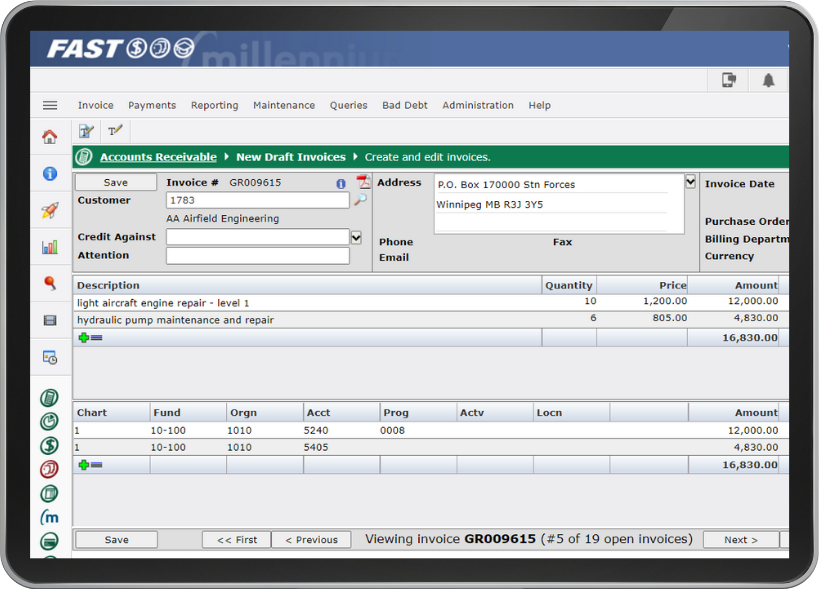Open the Reporting menu
The height and width of the screenshot is (589, 819).
[x=214, y=105]
